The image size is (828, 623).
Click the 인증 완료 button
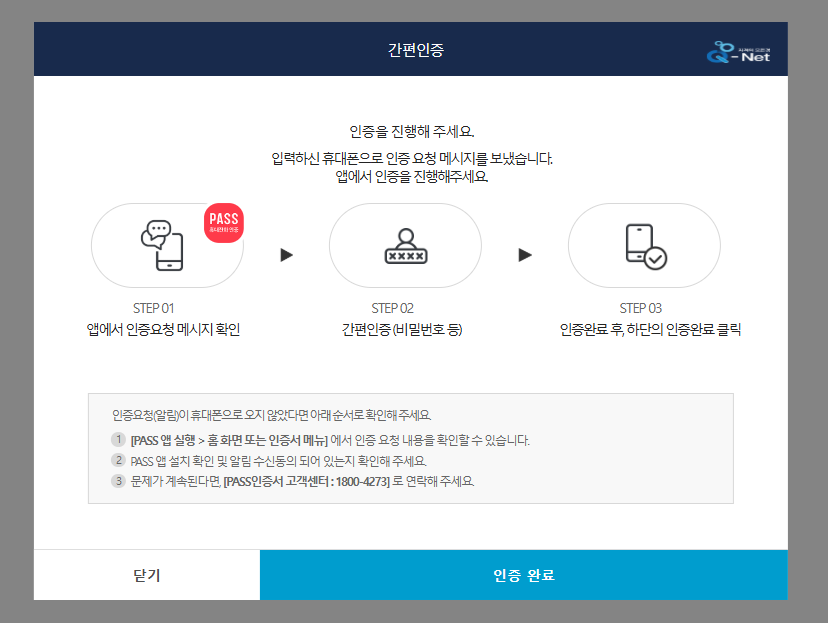[523, 574]
